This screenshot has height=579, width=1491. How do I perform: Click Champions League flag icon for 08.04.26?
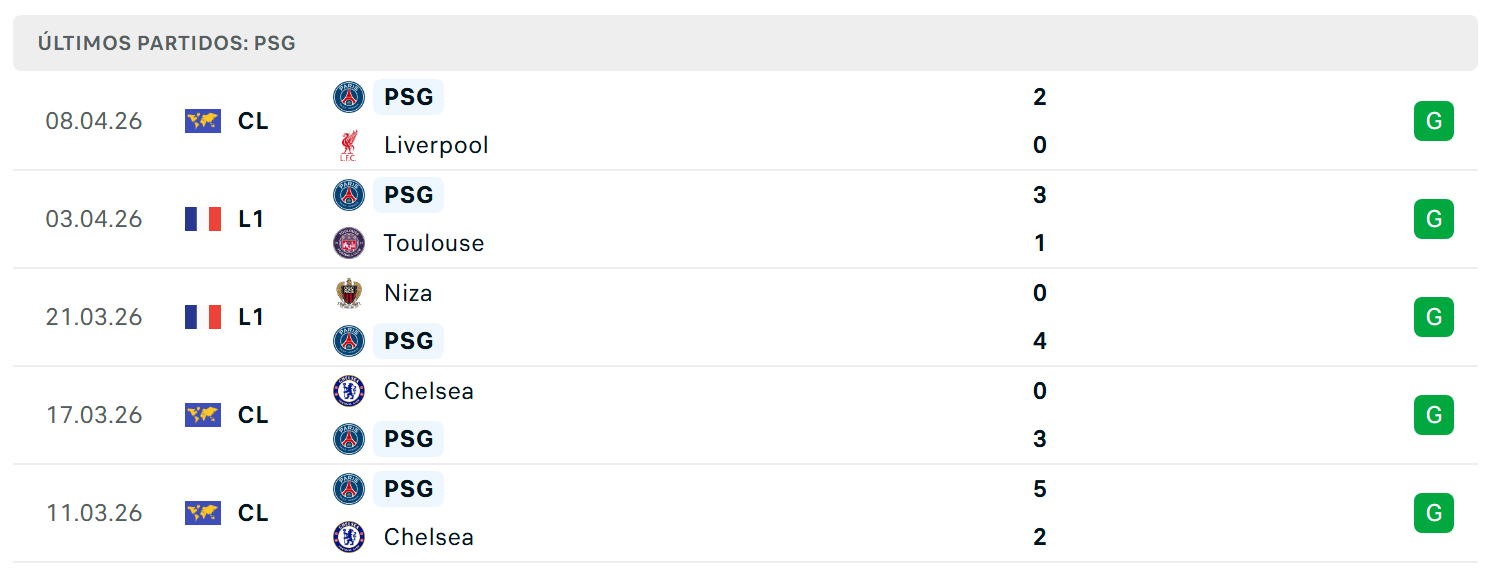(203, 121)
